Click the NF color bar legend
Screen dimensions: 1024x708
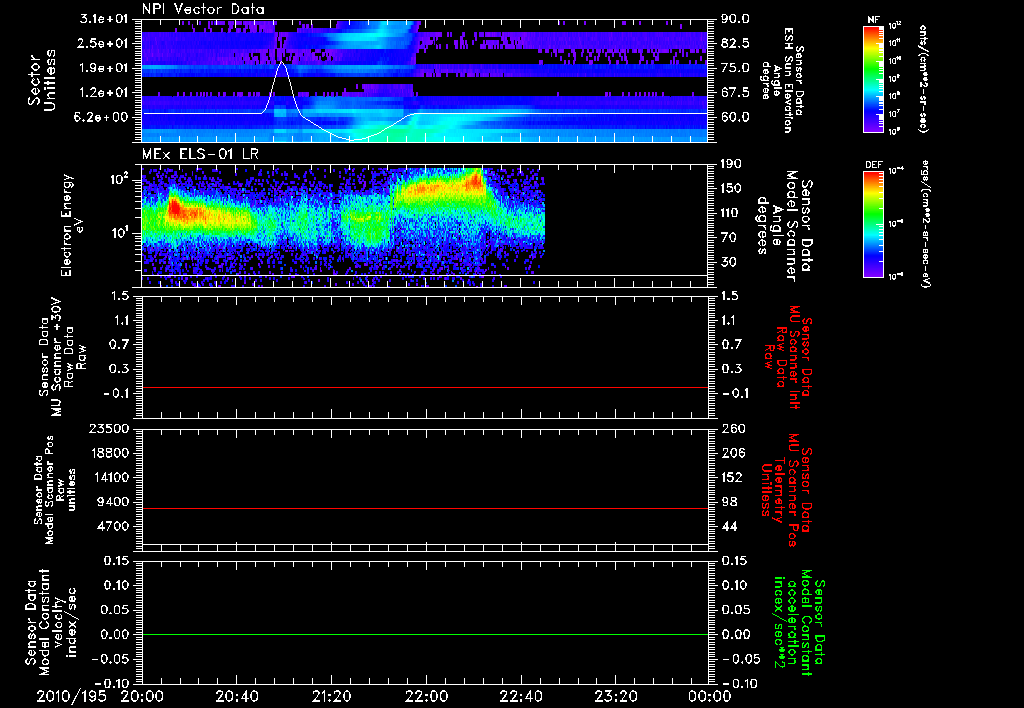(873, 79)
